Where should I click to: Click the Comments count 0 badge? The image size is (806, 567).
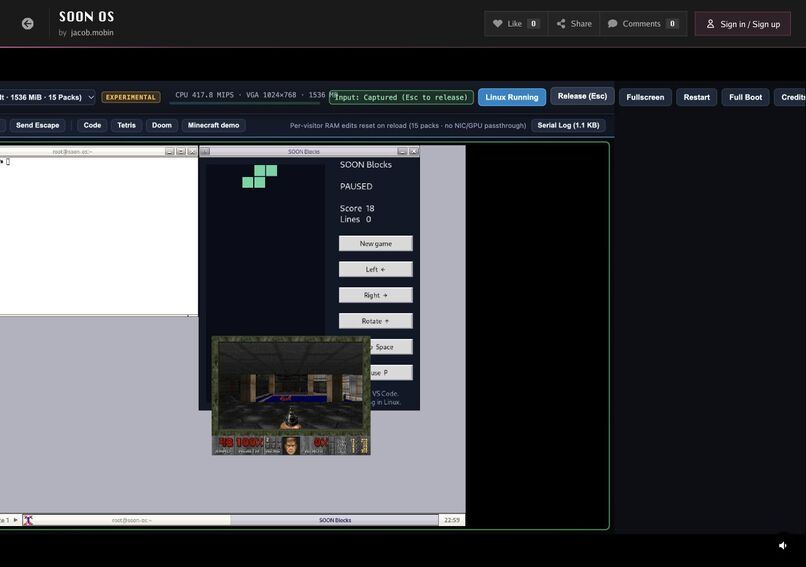coord(672,24)
